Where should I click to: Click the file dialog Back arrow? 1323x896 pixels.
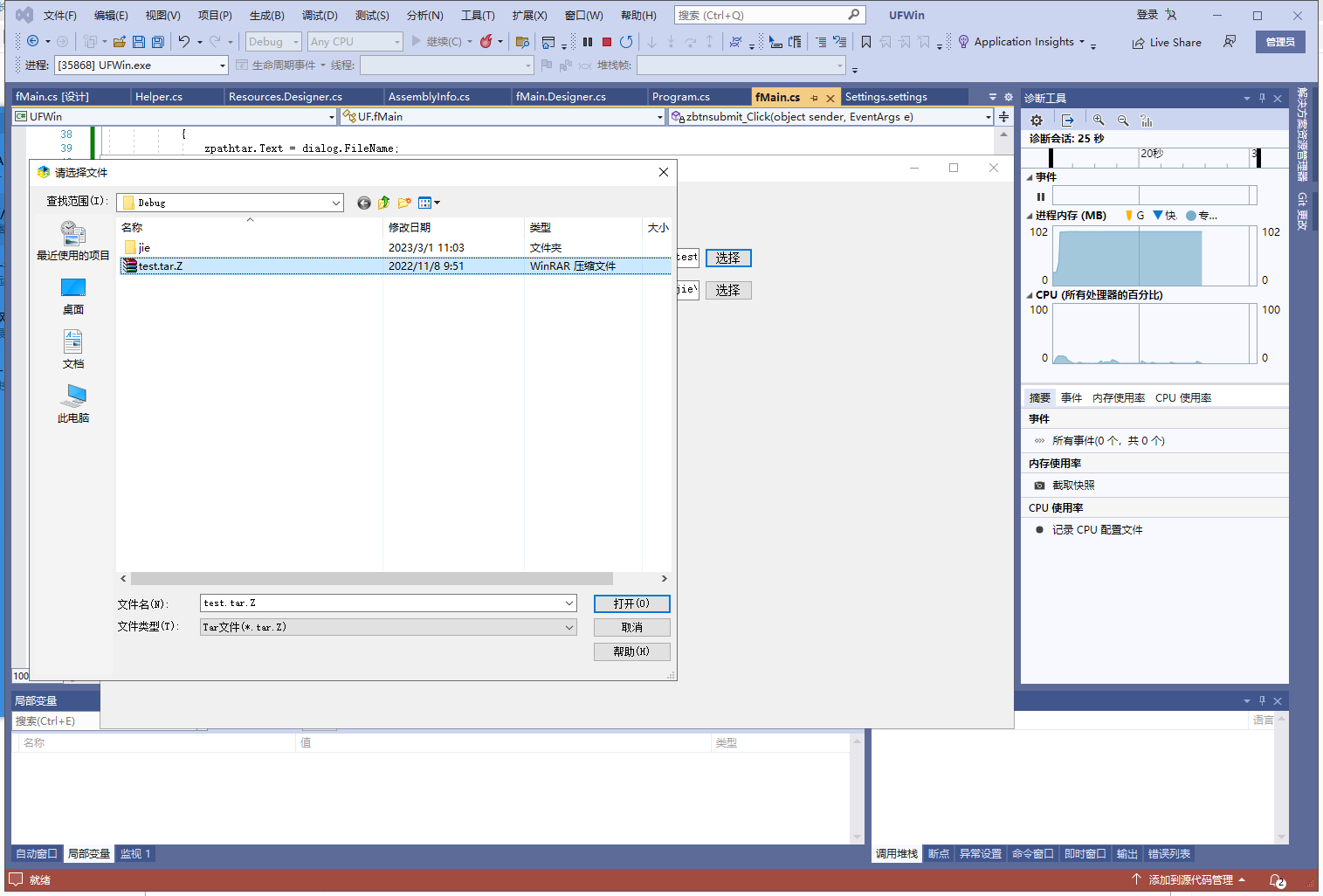[x=364, y=203]
